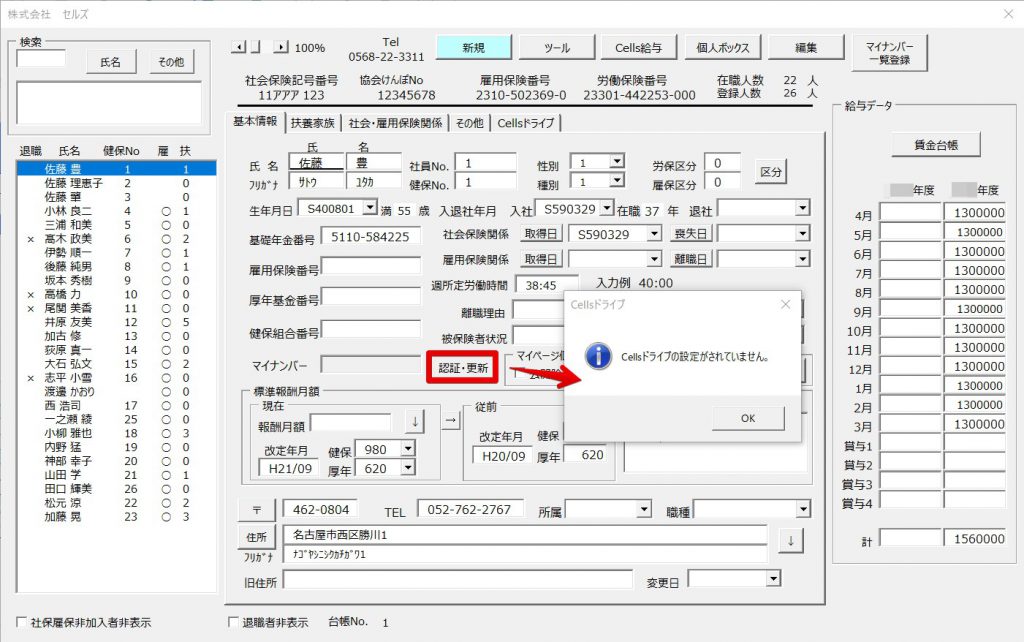Click the previous-record left arrow button
This screenshot has height=642, width=1024.
(238, 47)
